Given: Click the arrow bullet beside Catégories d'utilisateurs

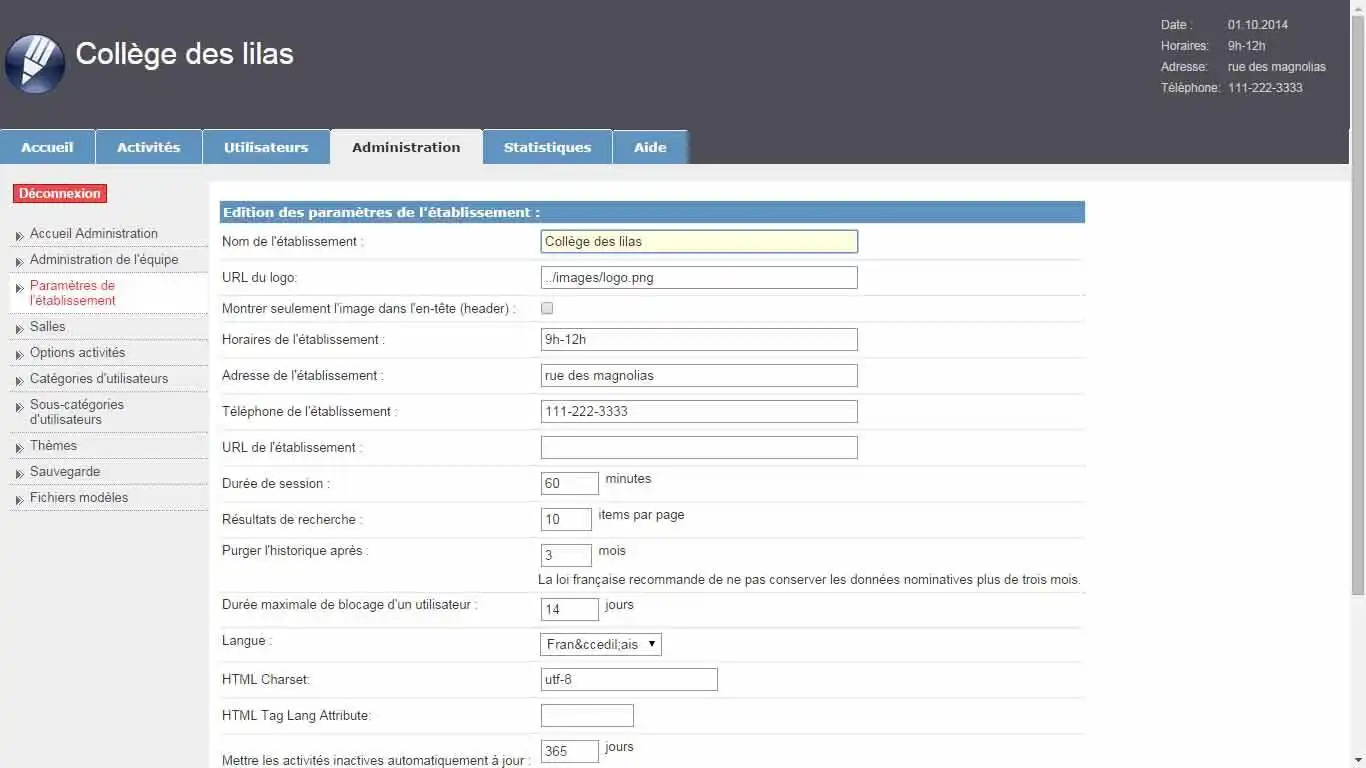Looking at the screenshot, I should (19, 380).
